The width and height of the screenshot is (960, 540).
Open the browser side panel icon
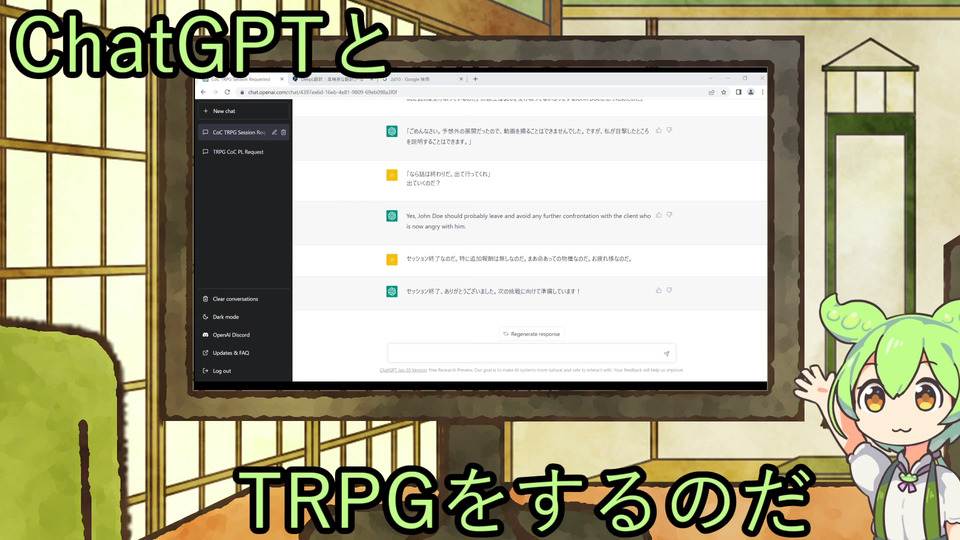coord(738,92)
